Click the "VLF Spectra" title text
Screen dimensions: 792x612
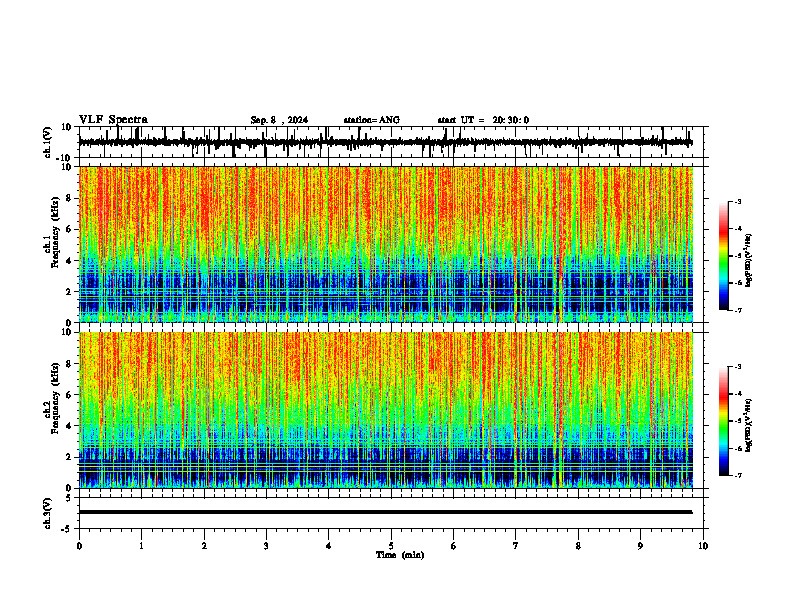tap(113, 120)
